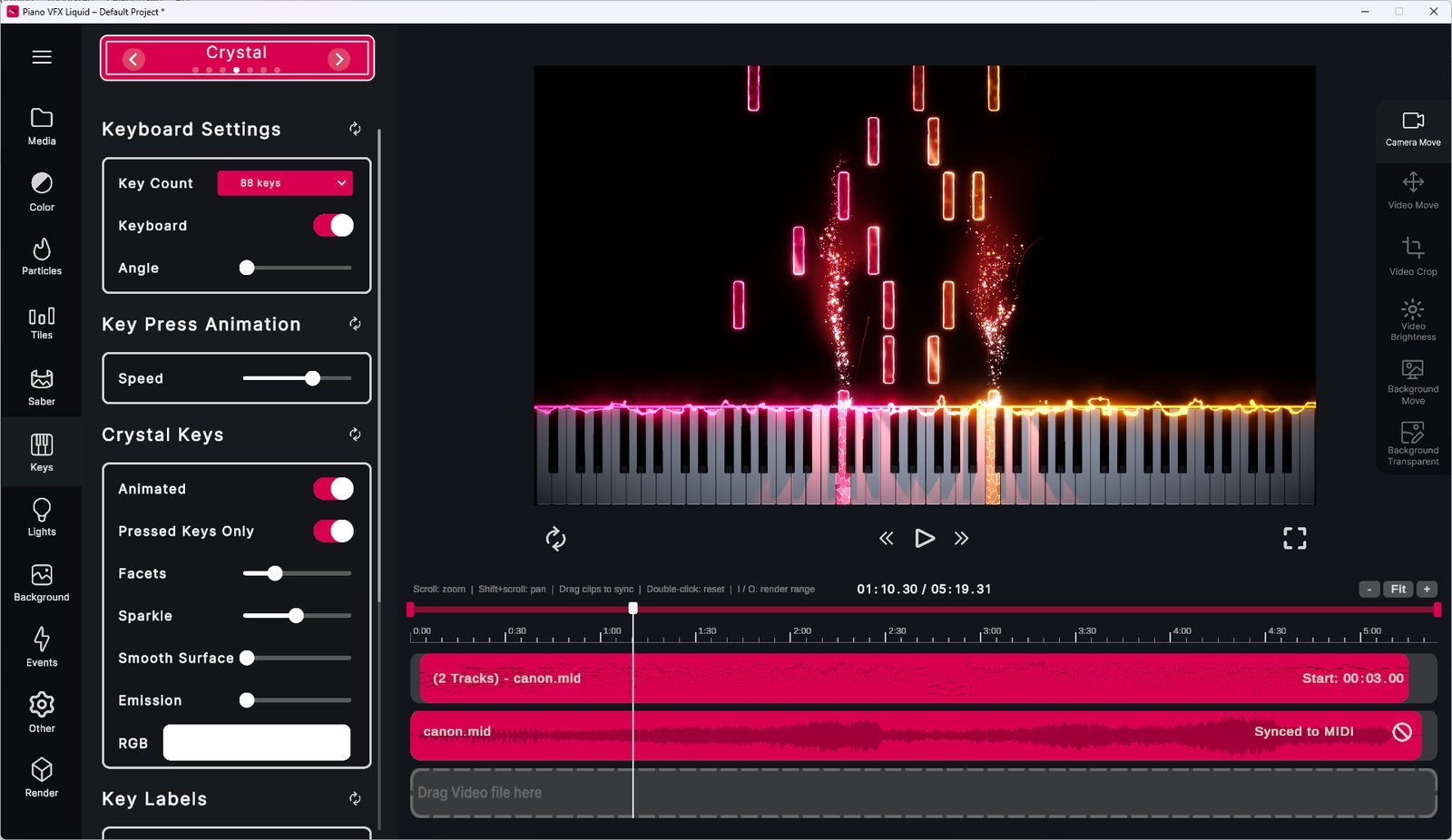Play the preview

[x=924, y=539]
